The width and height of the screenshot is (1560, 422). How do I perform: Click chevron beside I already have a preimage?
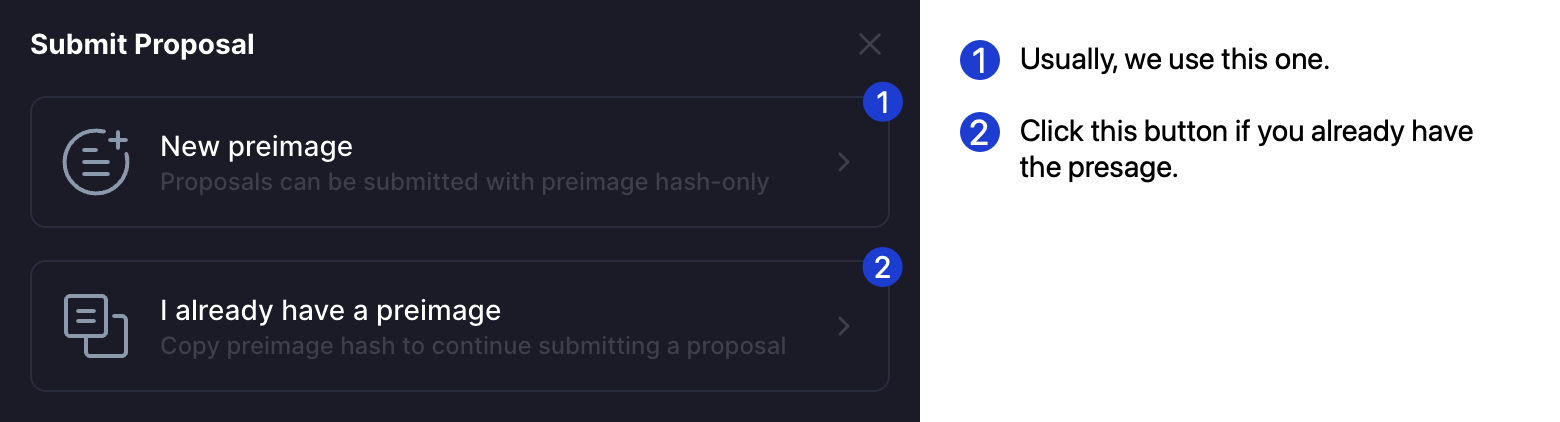click(x=844, y=326)
